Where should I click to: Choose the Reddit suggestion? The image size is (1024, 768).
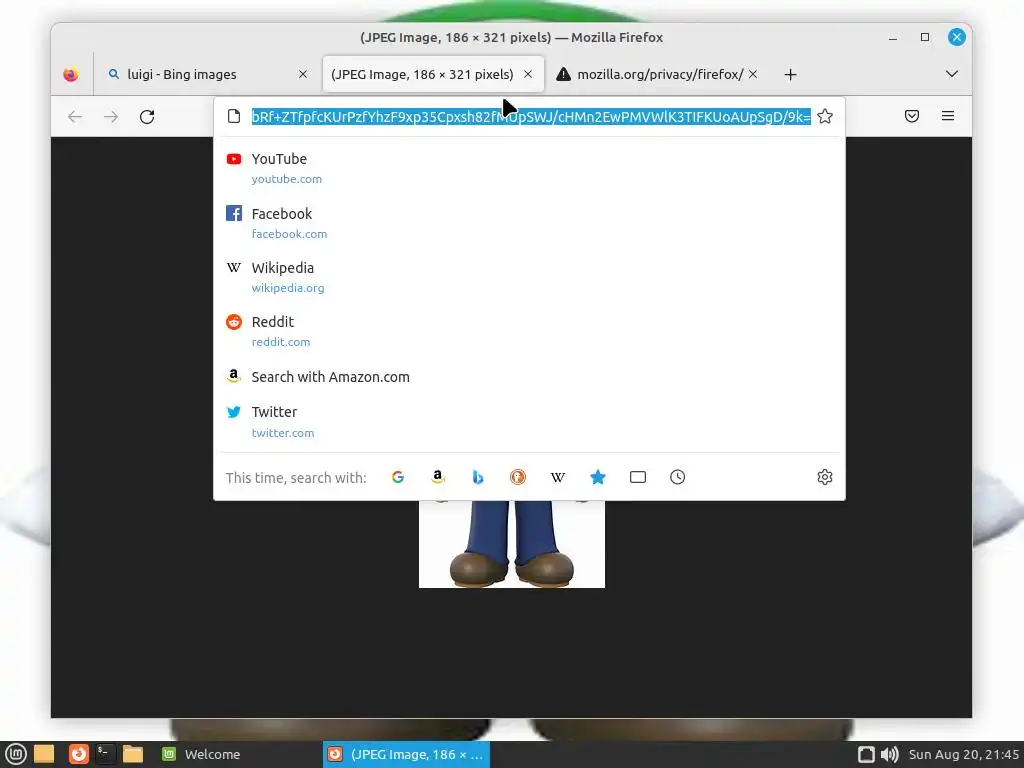point(529,331)
